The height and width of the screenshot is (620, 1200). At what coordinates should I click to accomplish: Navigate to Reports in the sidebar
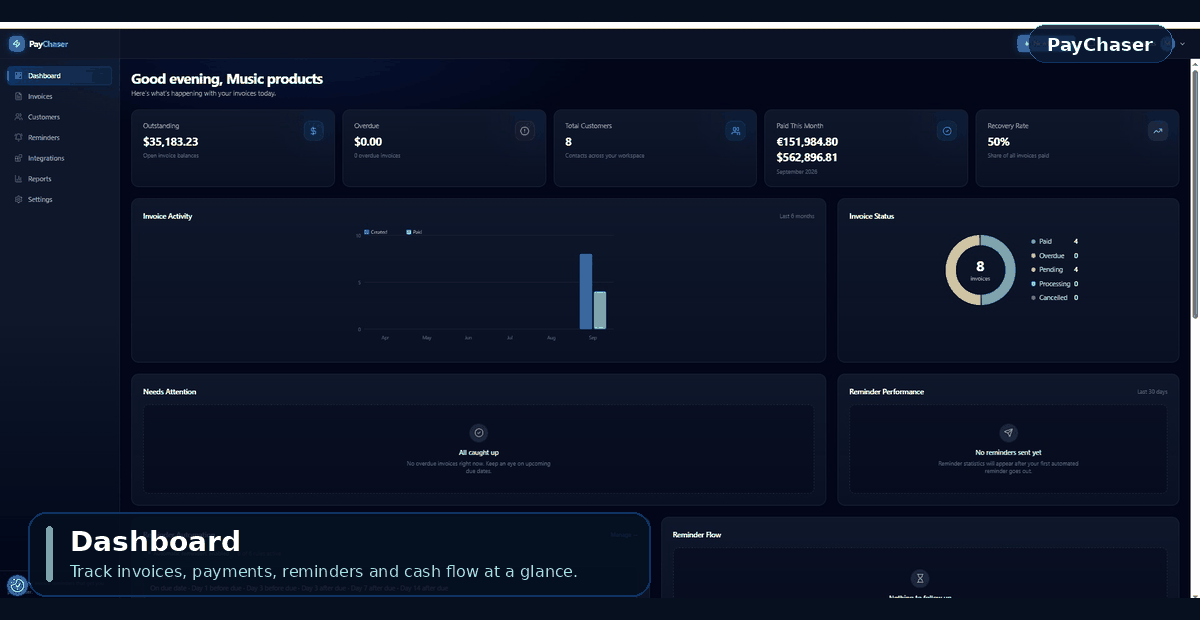pos(59,179)
